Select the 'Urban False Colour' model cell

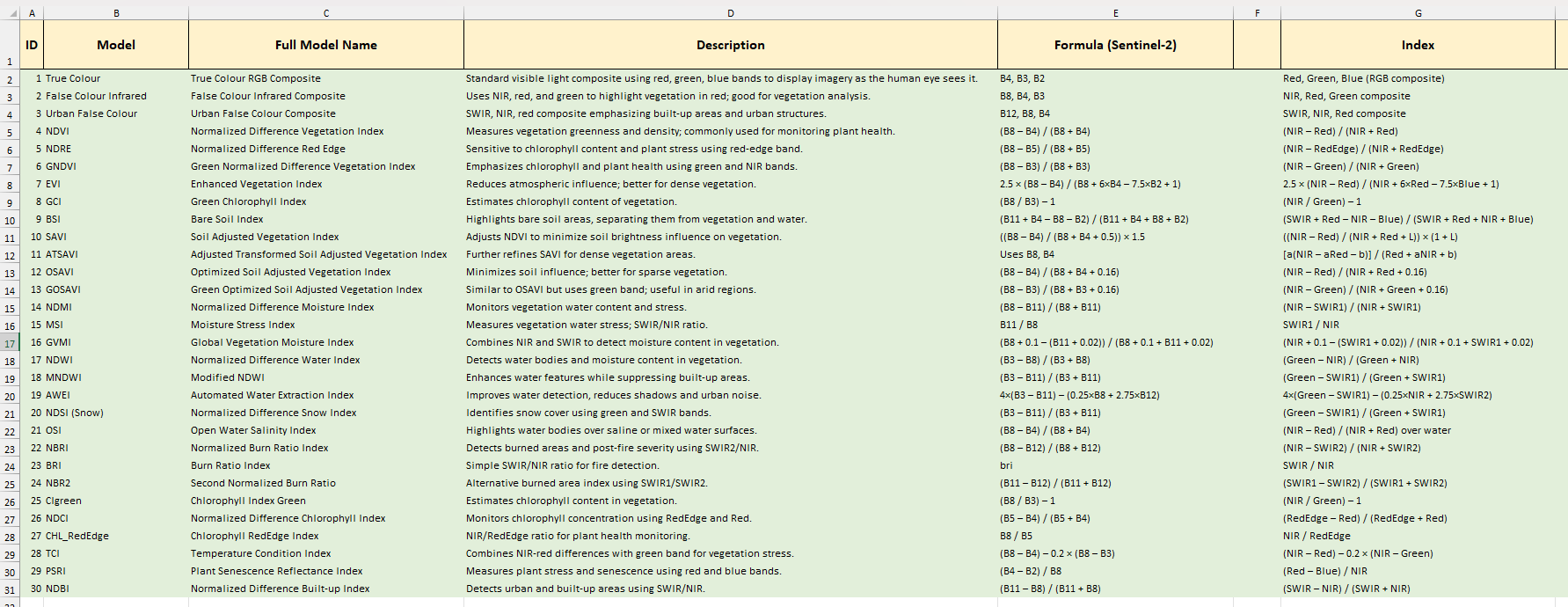point(116,113)
